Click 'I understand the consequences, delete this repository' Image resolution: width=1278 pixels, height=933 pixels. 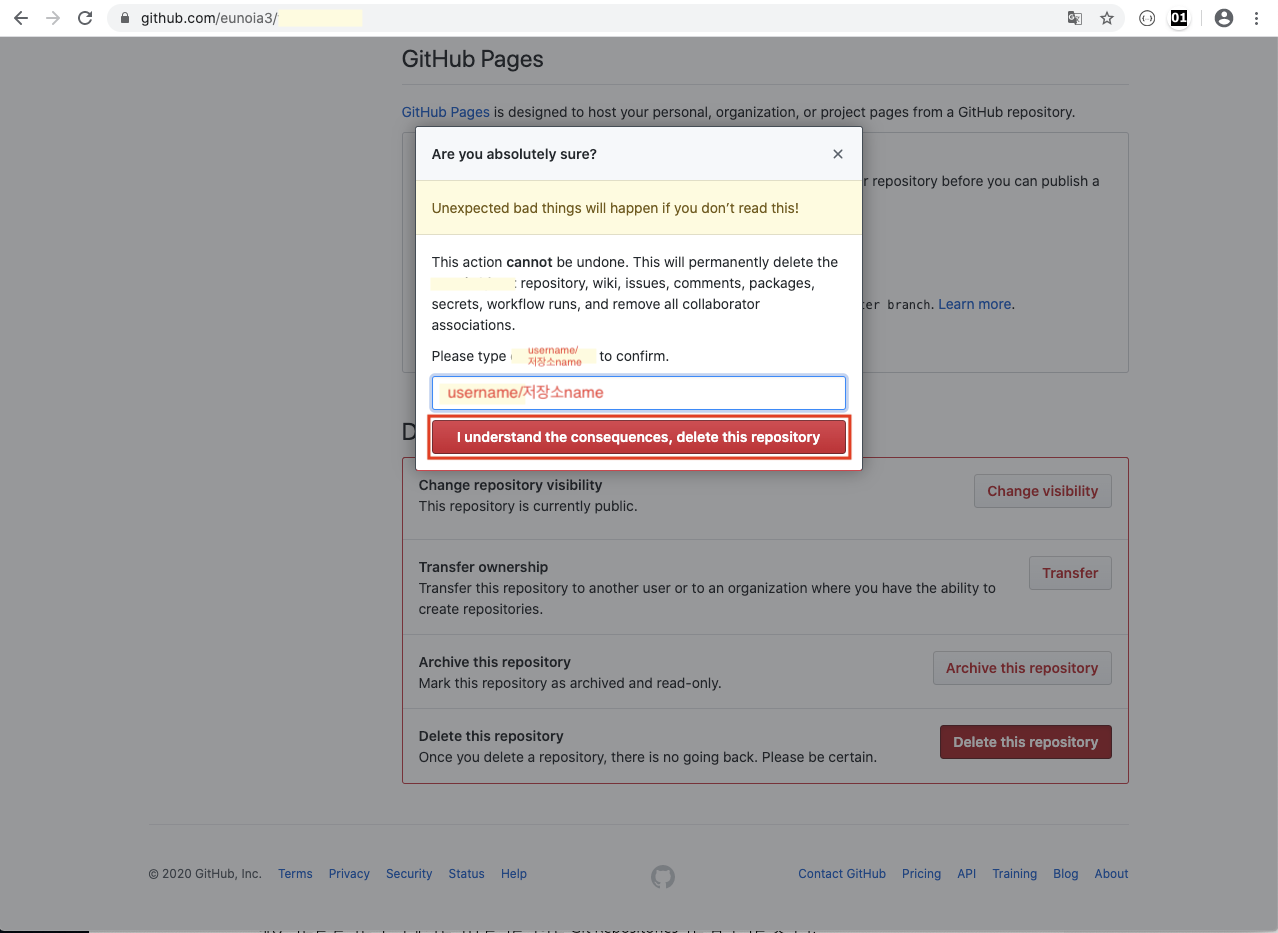[639, 437]
